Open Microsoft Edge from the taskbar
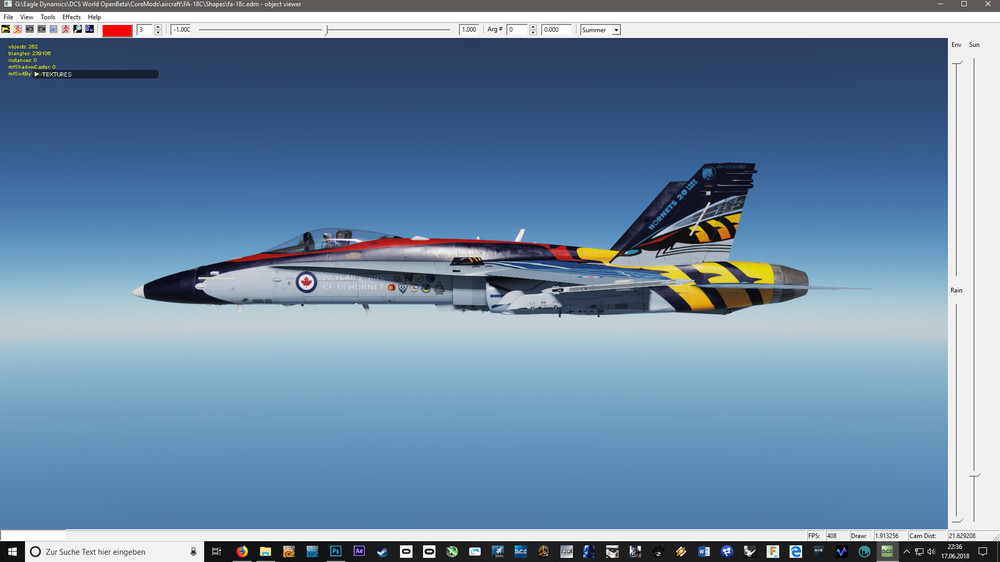Screen dimensions: 1000x562 click(x=795, y=552)
